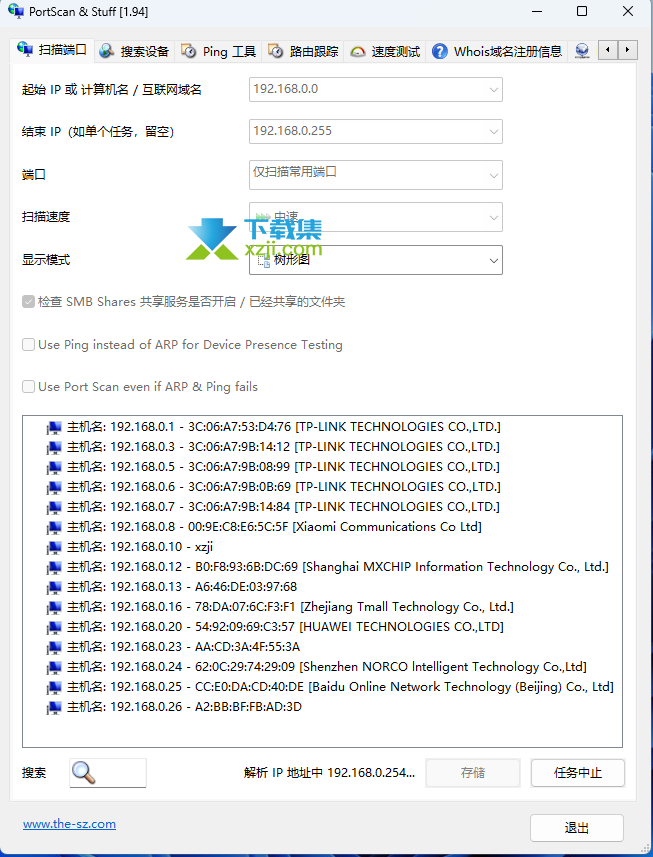
Task: Click the 退出 button
Action: click(x=576, y=828)
